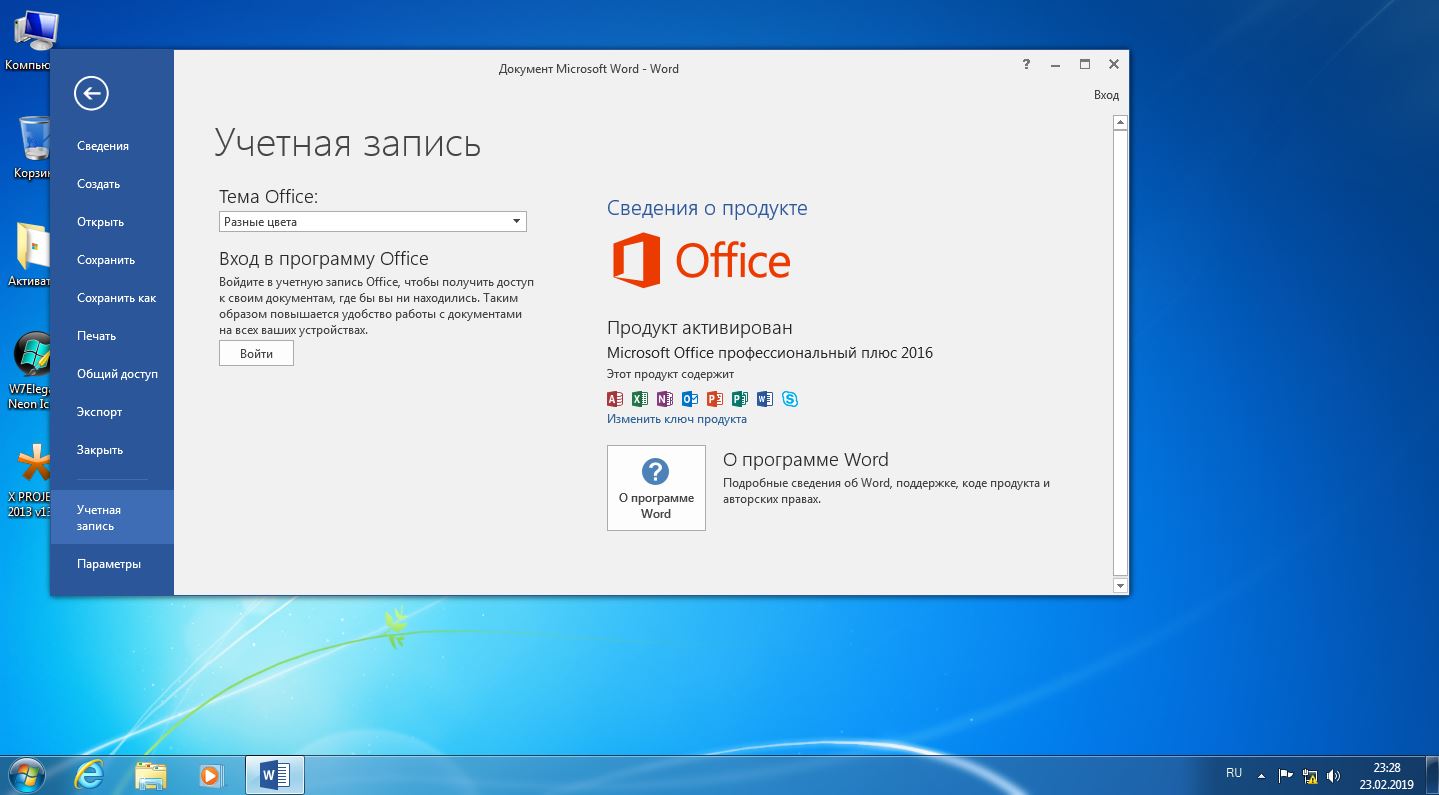Launch Internet Explorer from the taskbar
Image resolution: width=1439 pixels, height=795 pixels.
(x=89, y=775)
